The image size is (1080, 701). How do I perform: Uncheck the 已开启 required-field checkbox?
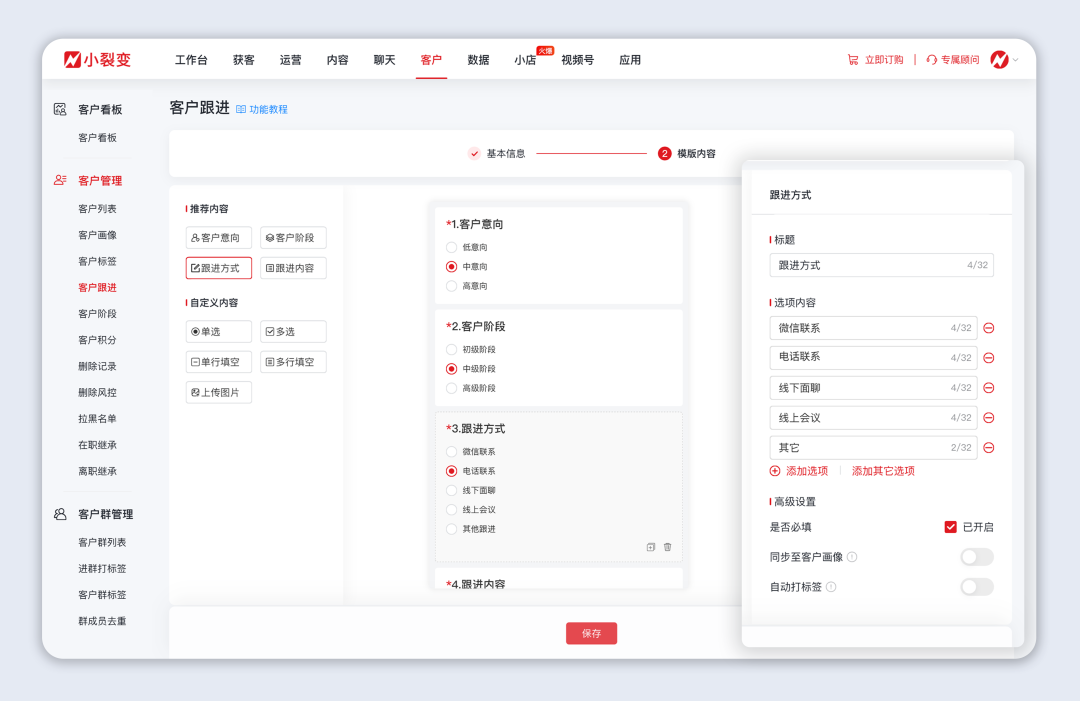coord(949,527)
